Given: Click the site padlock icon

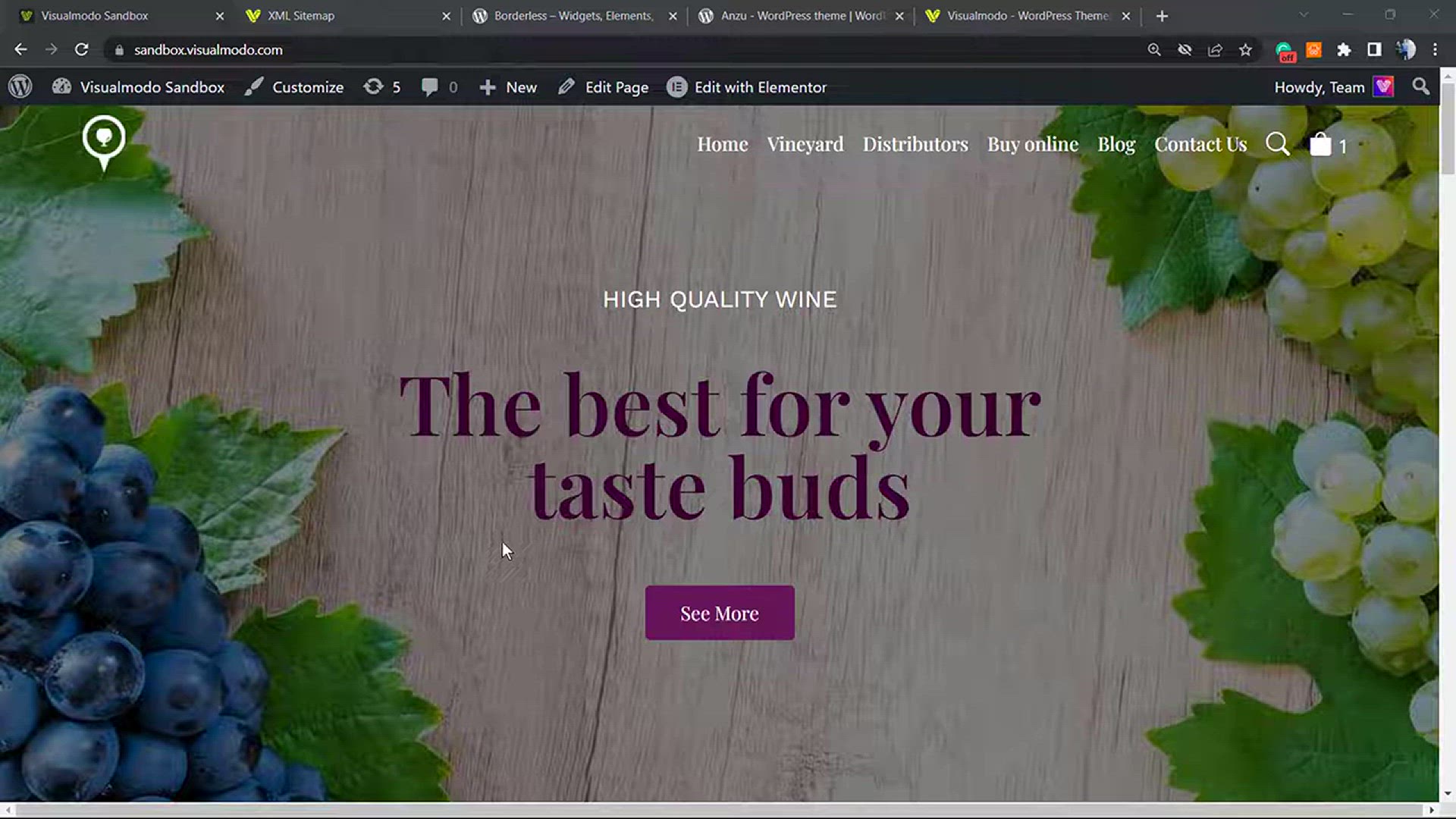Looking at the screenshot, I should 119,50.
